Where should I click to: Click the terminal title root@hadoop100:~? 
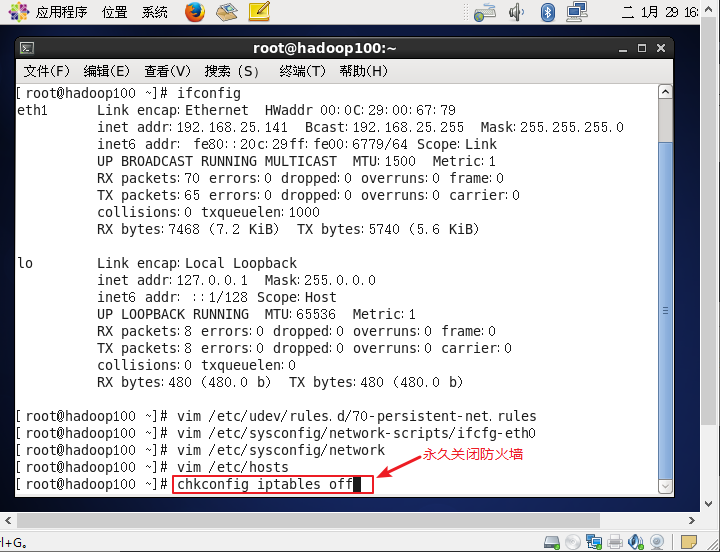pyautogui.click(x=325, y=48)
